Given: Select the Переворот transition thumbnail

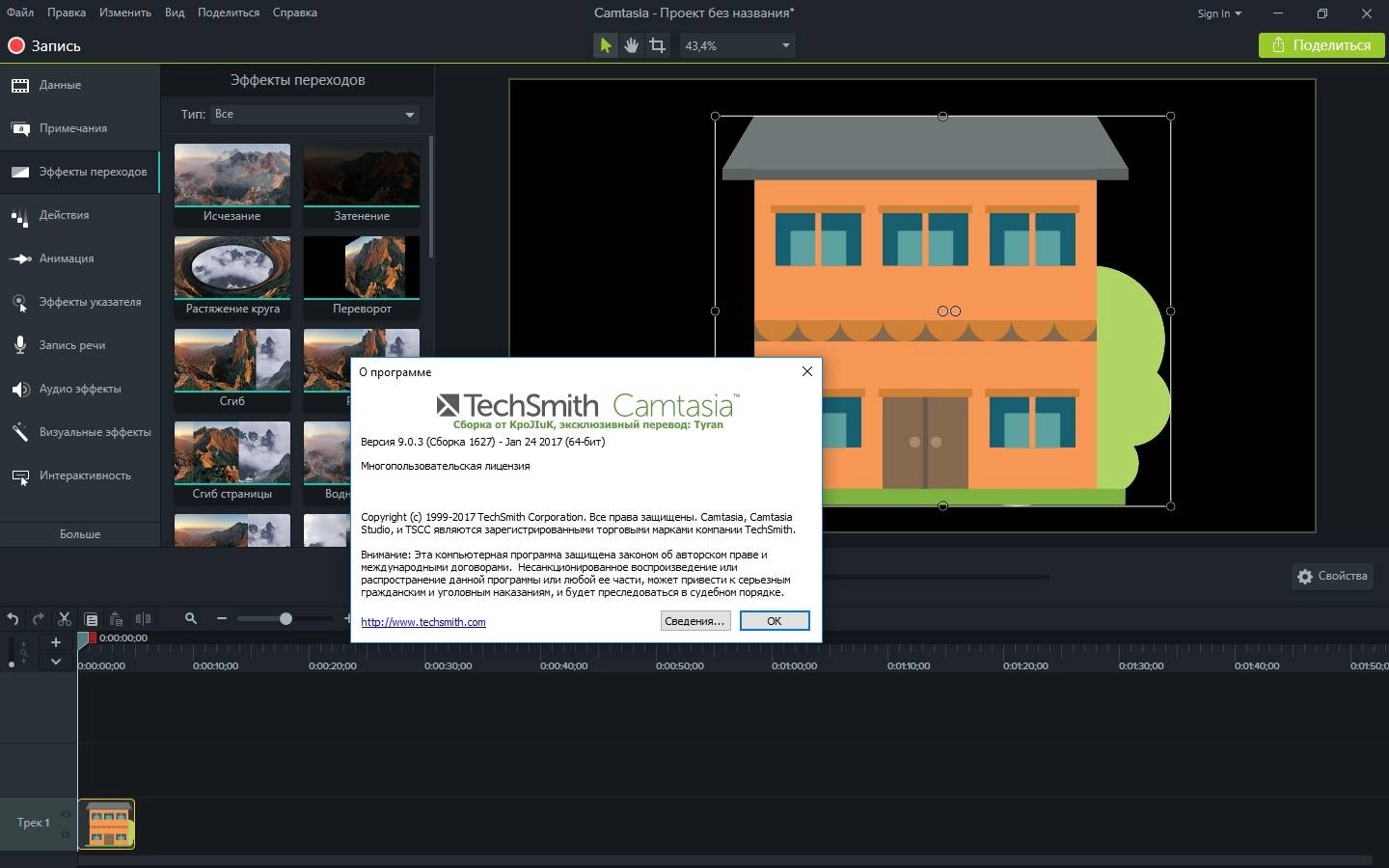Looking at the screenshot, I should click(362, 277).
